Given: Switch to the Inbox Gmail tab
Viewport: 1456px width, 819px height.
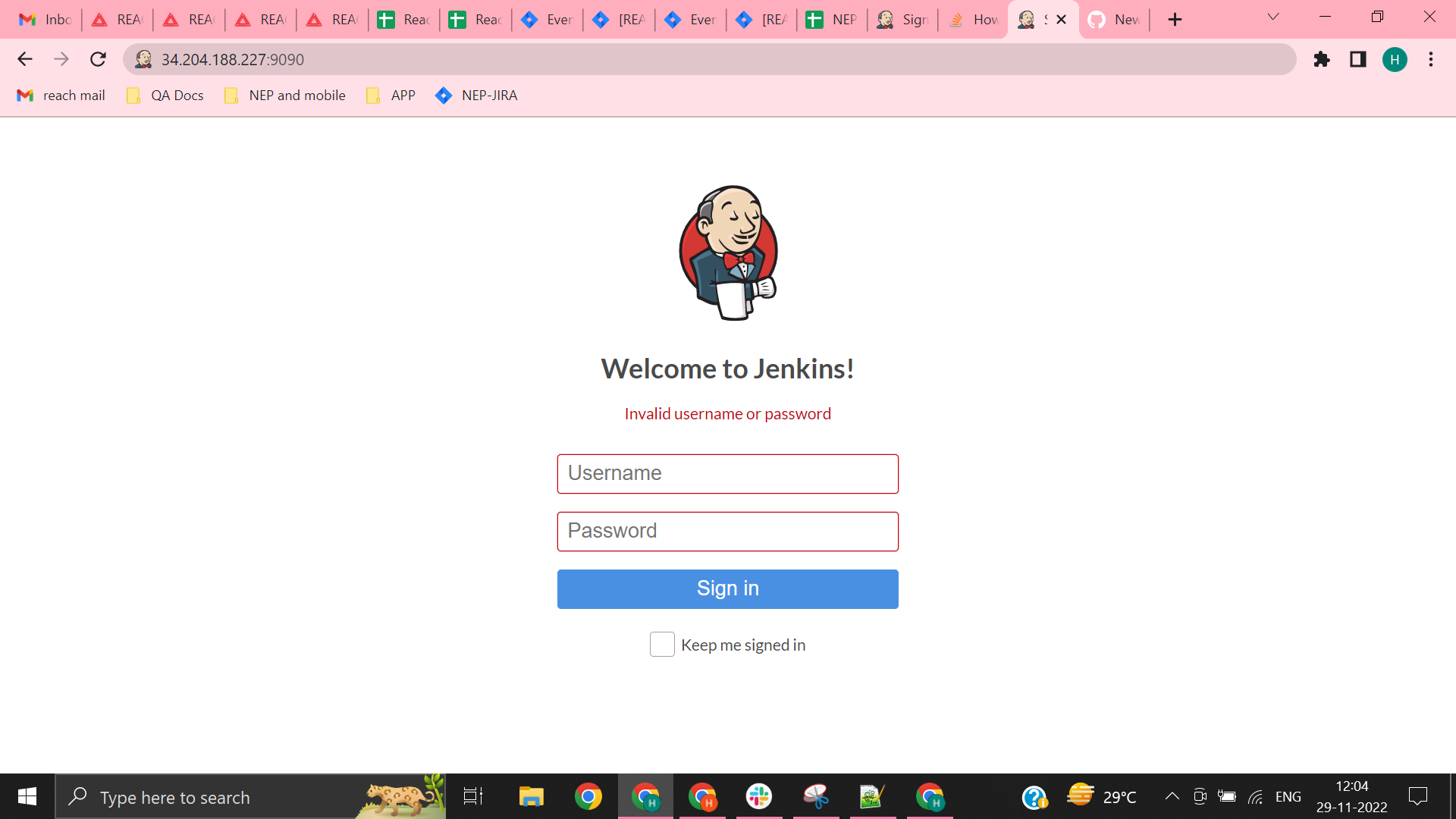Looking at the screenshot, I should [45, 20].
